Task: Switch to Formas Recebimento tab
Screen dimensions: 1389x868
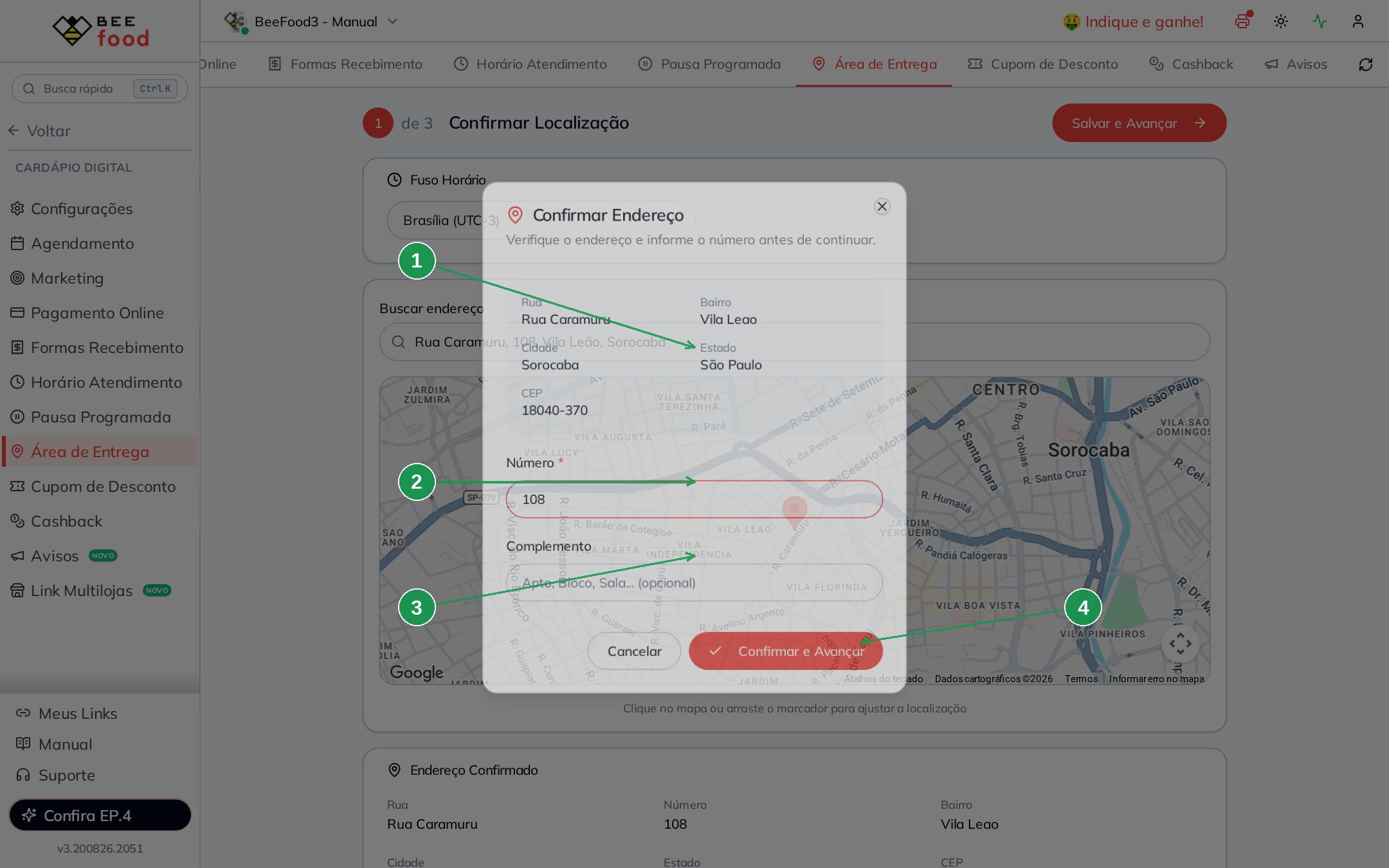Action: 345,64
